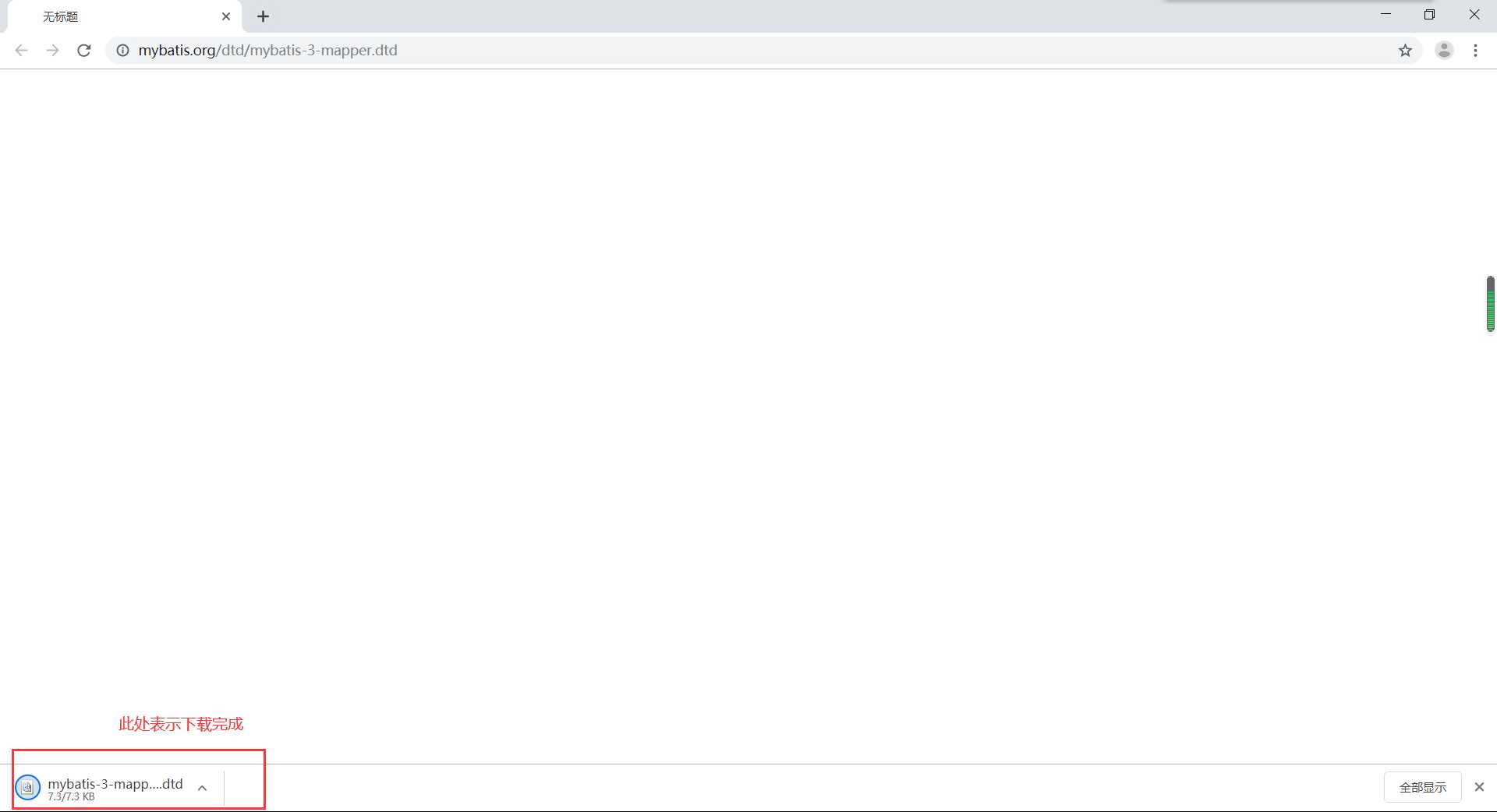Screen dimensions: 1497x812
Task: Bookmark this page with the star
Action: [x=1405, y=51]
